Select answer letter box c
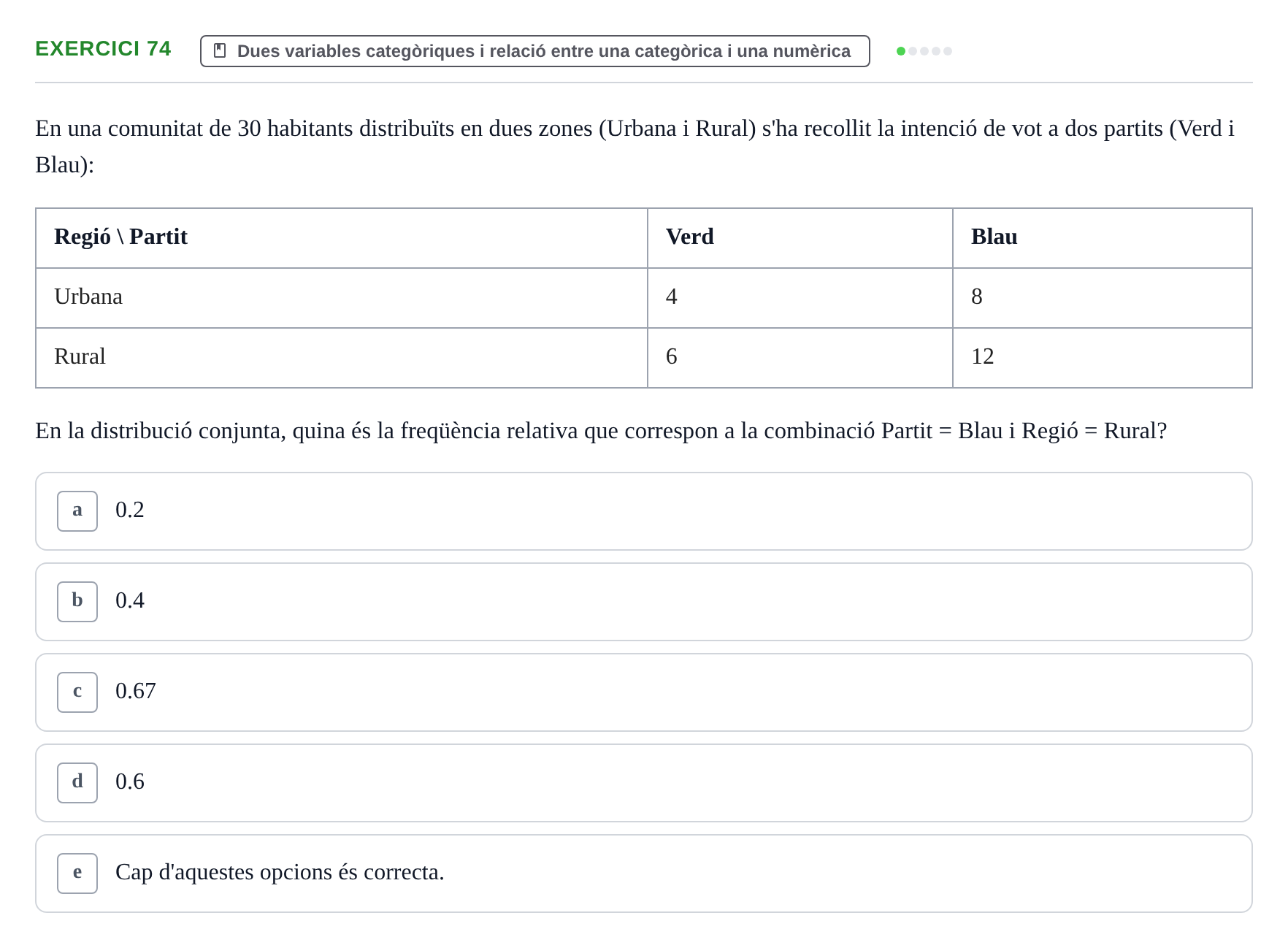The height and width of the screenshot is (948, 1288). coord(77,692)
